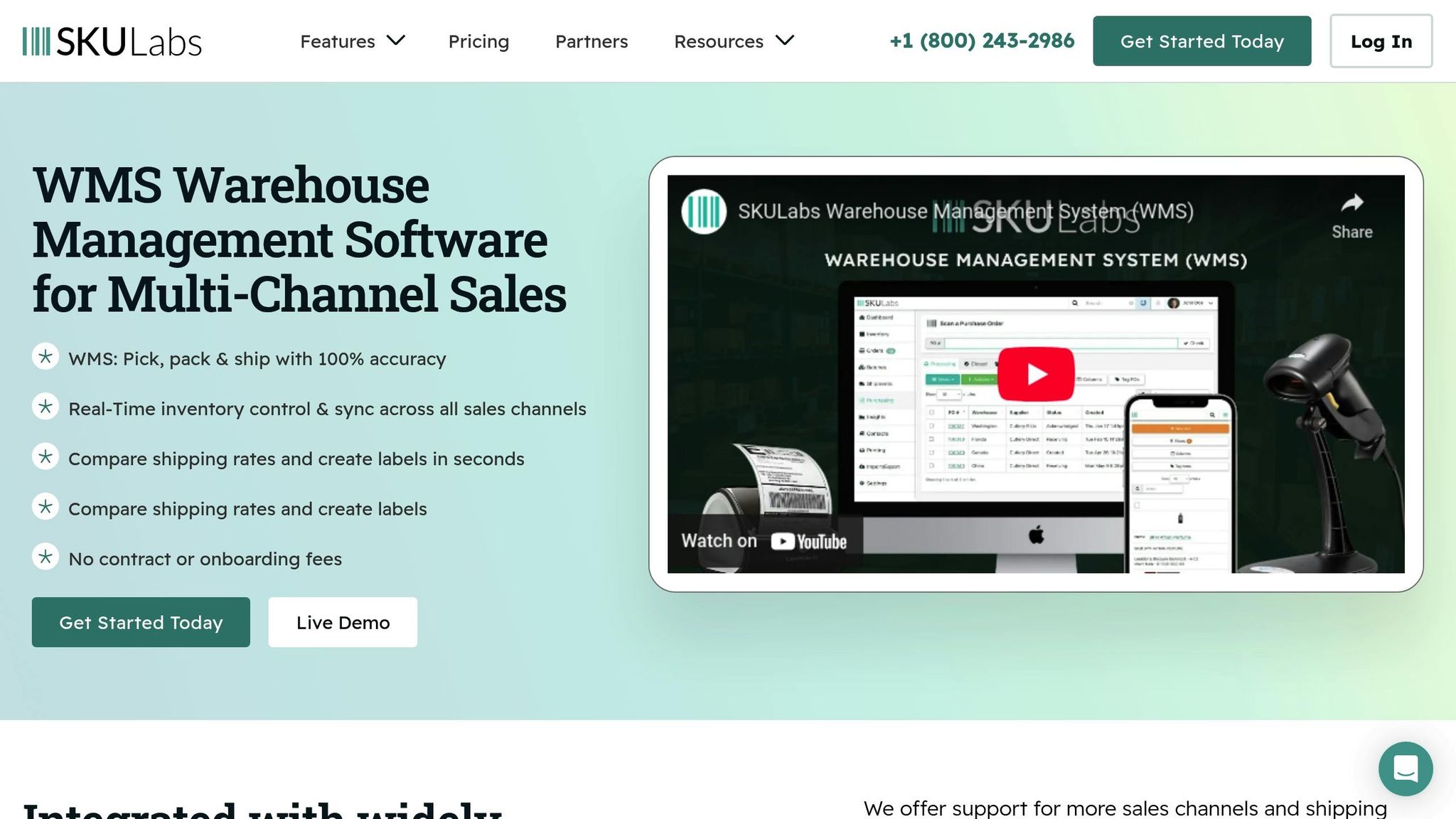Click asterisk icon beside Pick, pack & ship
This screenshot has height=819, width=1456.
(x=45, y=357)
